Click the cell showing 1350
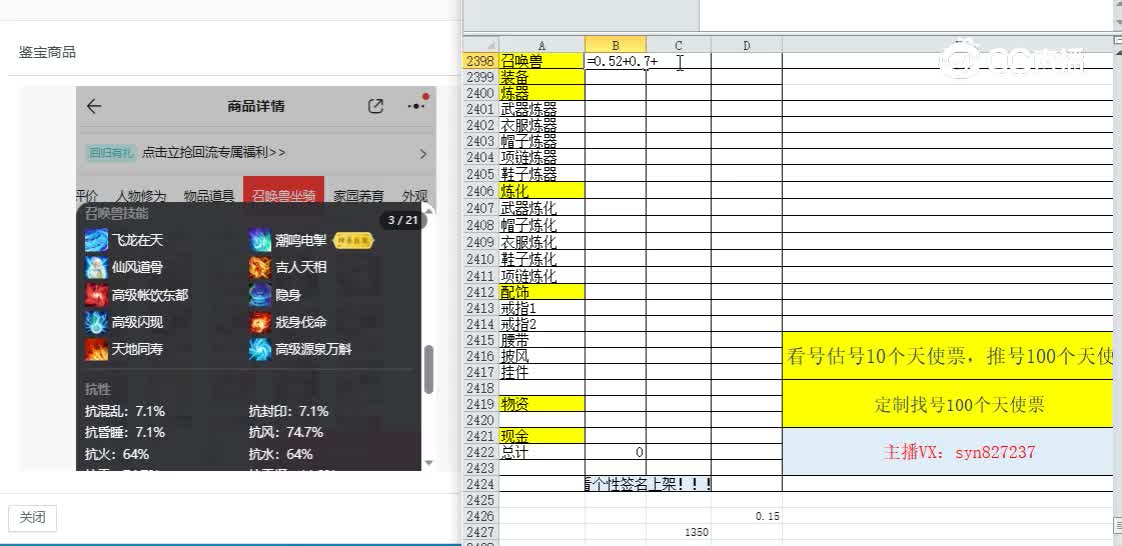Screen dimensions: 1122x546 [678, 532]
